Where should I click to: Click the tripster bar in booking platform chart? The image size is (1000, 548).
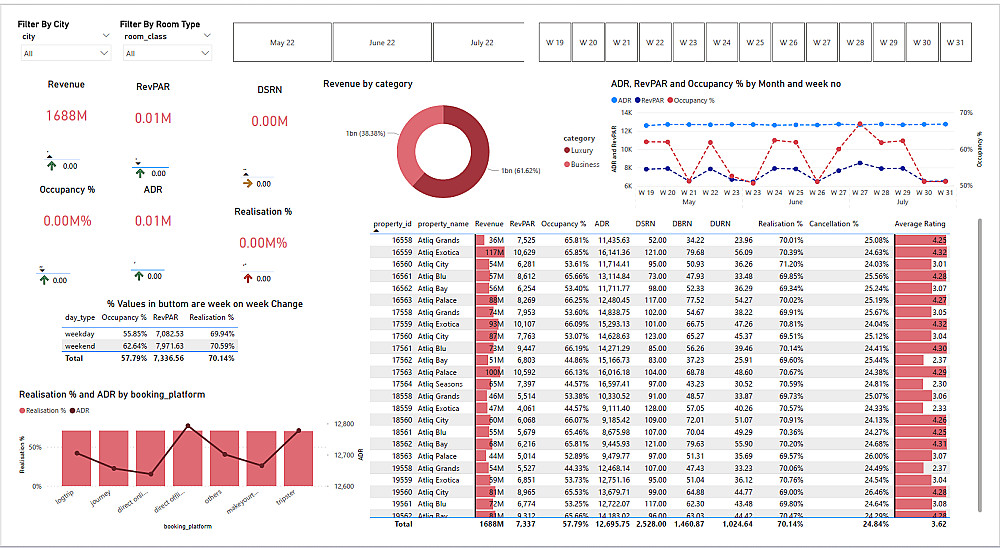point(298,458)
